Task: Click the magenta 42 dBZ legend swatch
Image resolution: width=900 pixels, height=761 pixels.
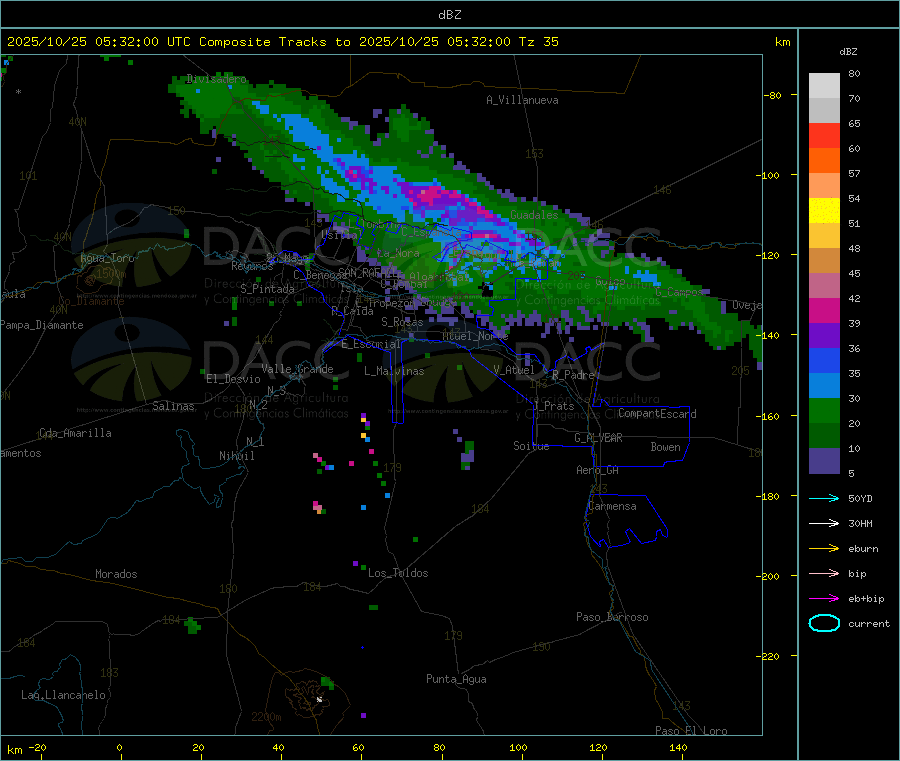Action: click(x=824, y=310)
